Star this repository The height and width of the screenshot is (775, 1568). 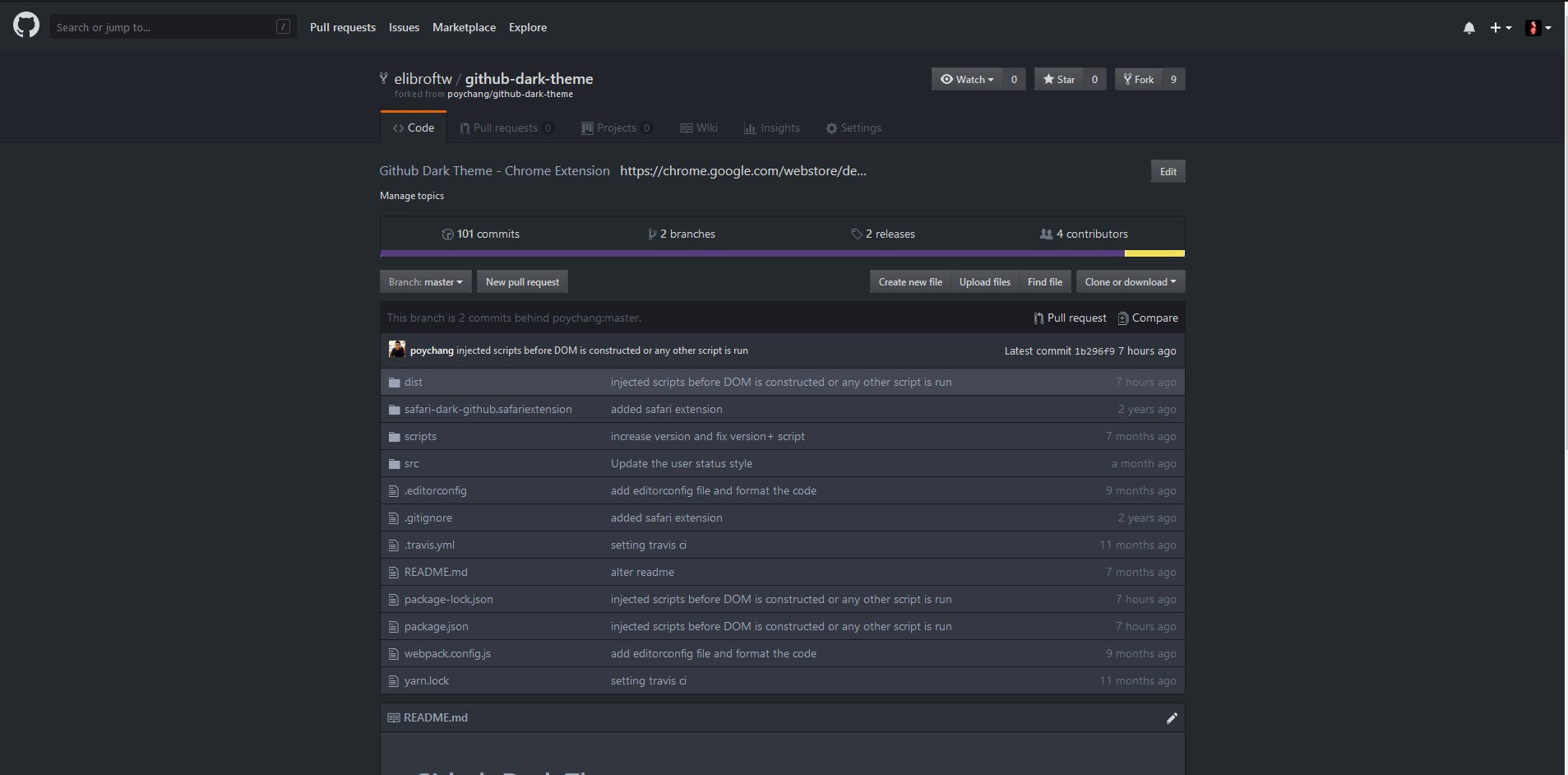pyautogui.click(x=1059, y=79)
